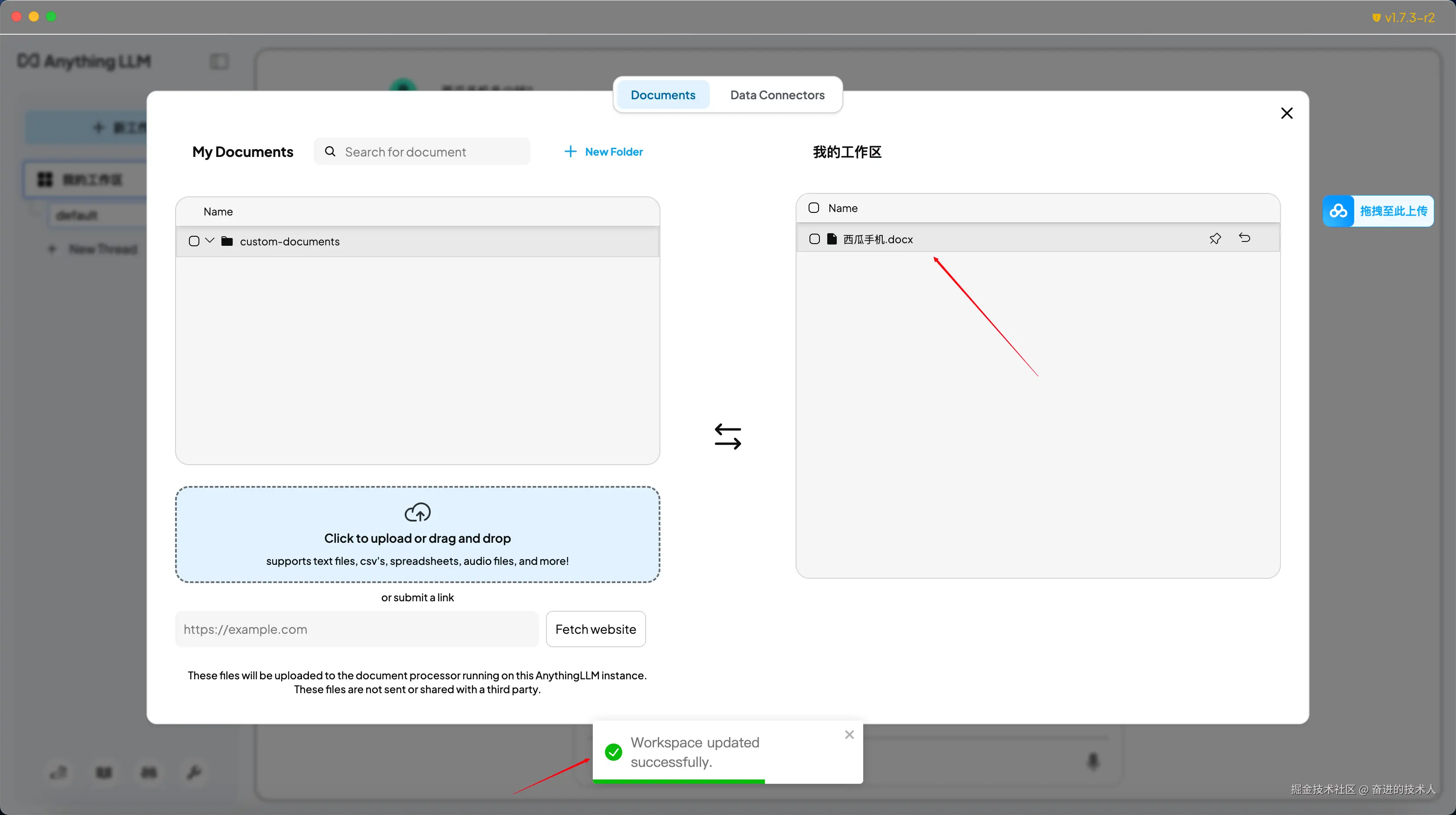
Task: Check the custom-documents folder checkbox
Action: tap(194, 241)
